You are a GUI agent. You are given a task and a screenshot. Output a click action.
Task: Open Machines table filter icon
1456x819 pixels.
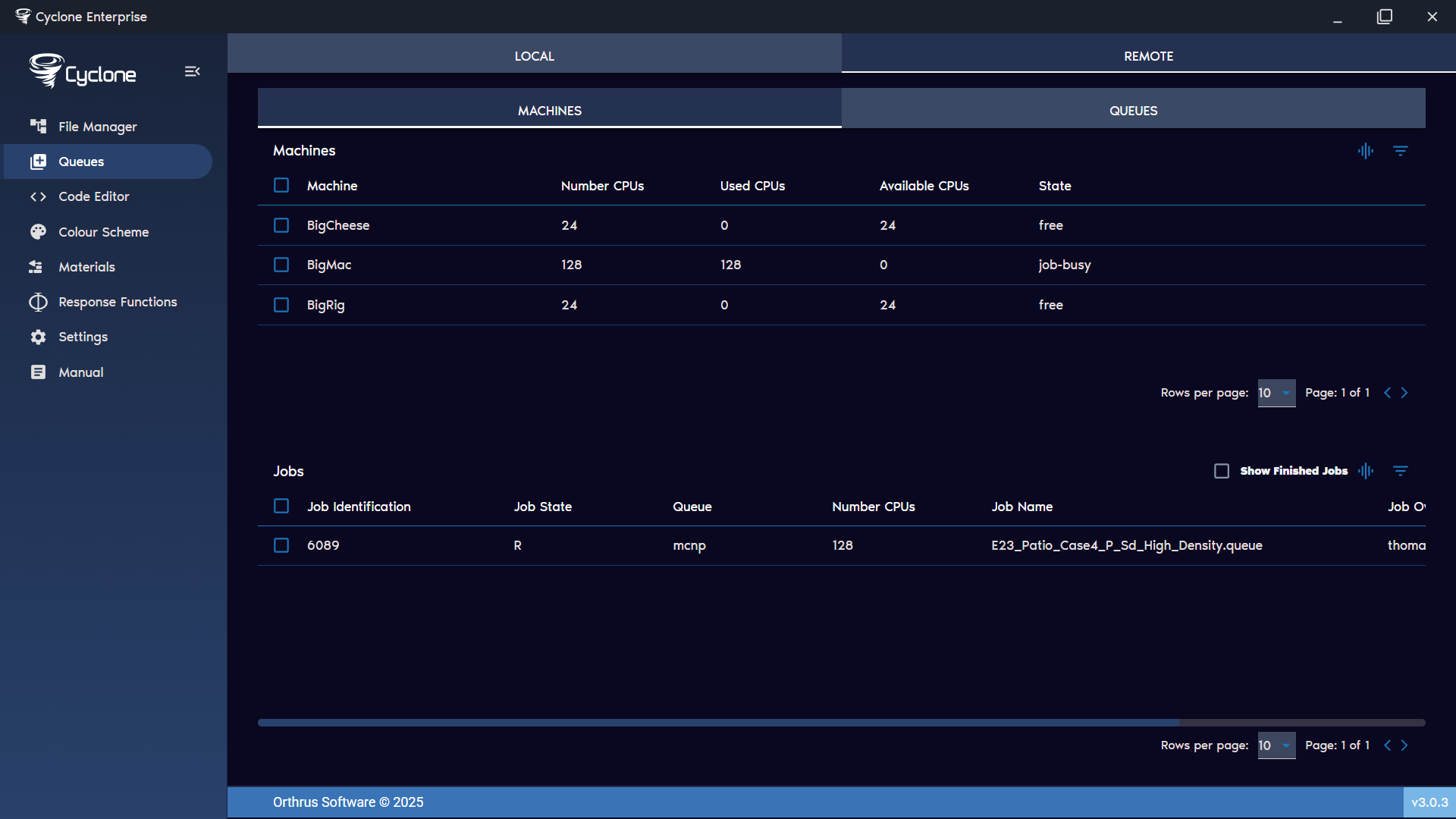pyautogui.click(x=1400, y=151)
